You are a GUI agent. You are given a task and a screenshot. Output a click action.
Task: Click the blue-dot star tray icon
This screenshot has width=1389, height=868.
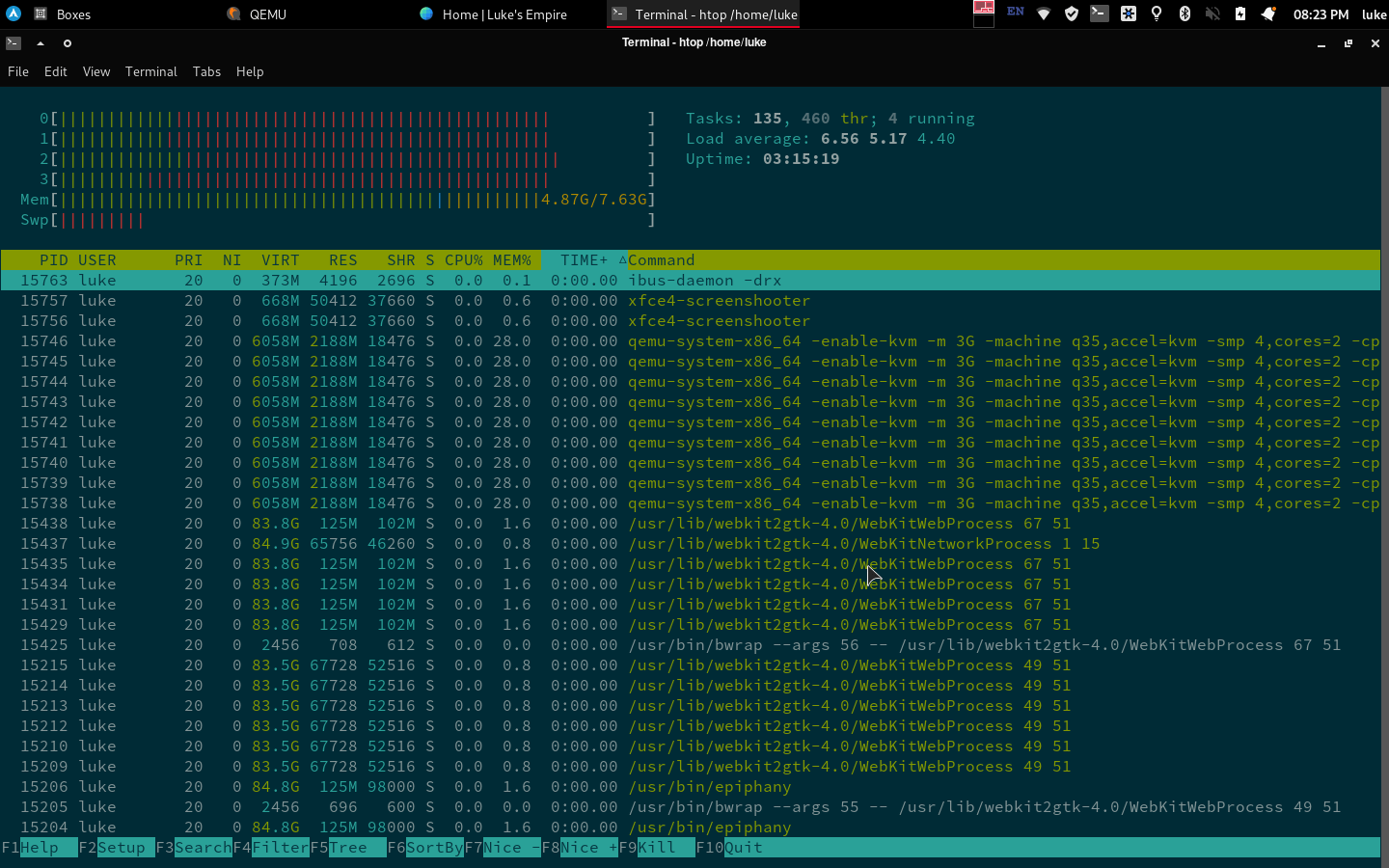click(x=1129, y=14)
